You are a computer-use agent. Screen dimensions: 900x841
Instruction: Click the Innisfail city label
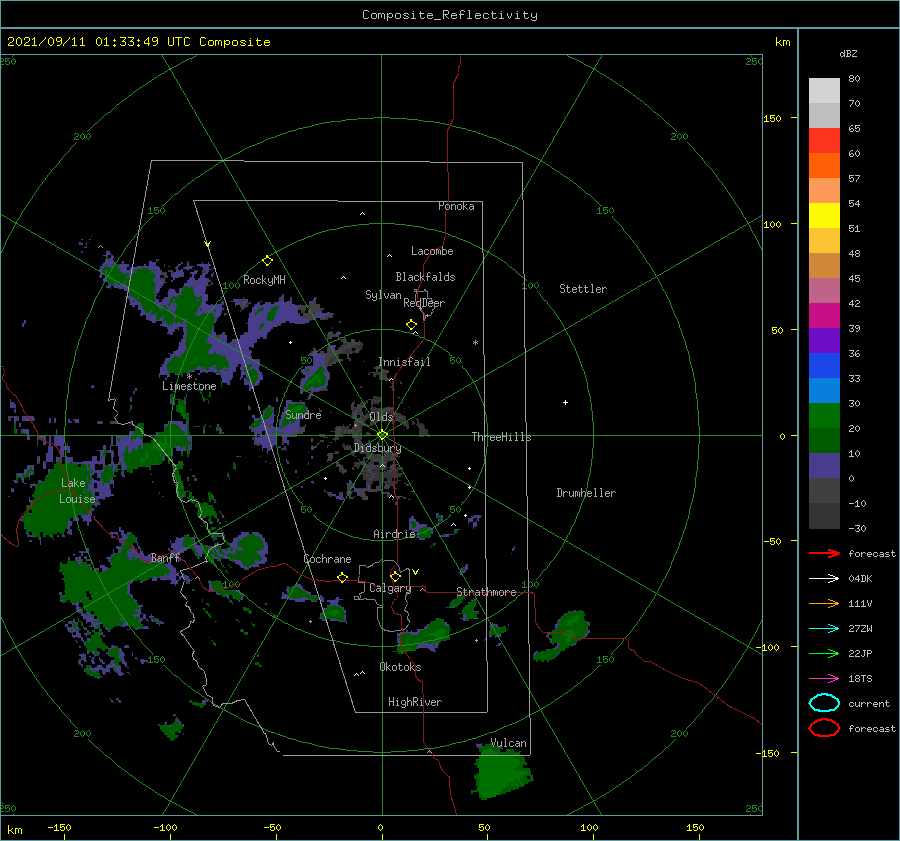click(x=405, y=362)
